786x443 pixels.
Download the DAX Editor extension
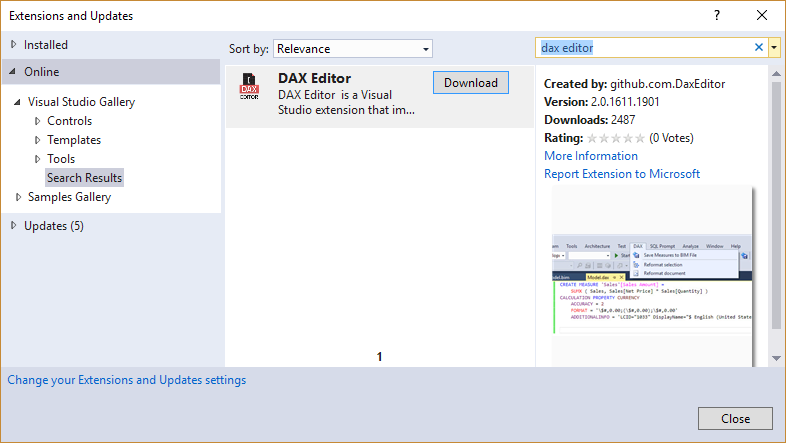tap(471, 83)
